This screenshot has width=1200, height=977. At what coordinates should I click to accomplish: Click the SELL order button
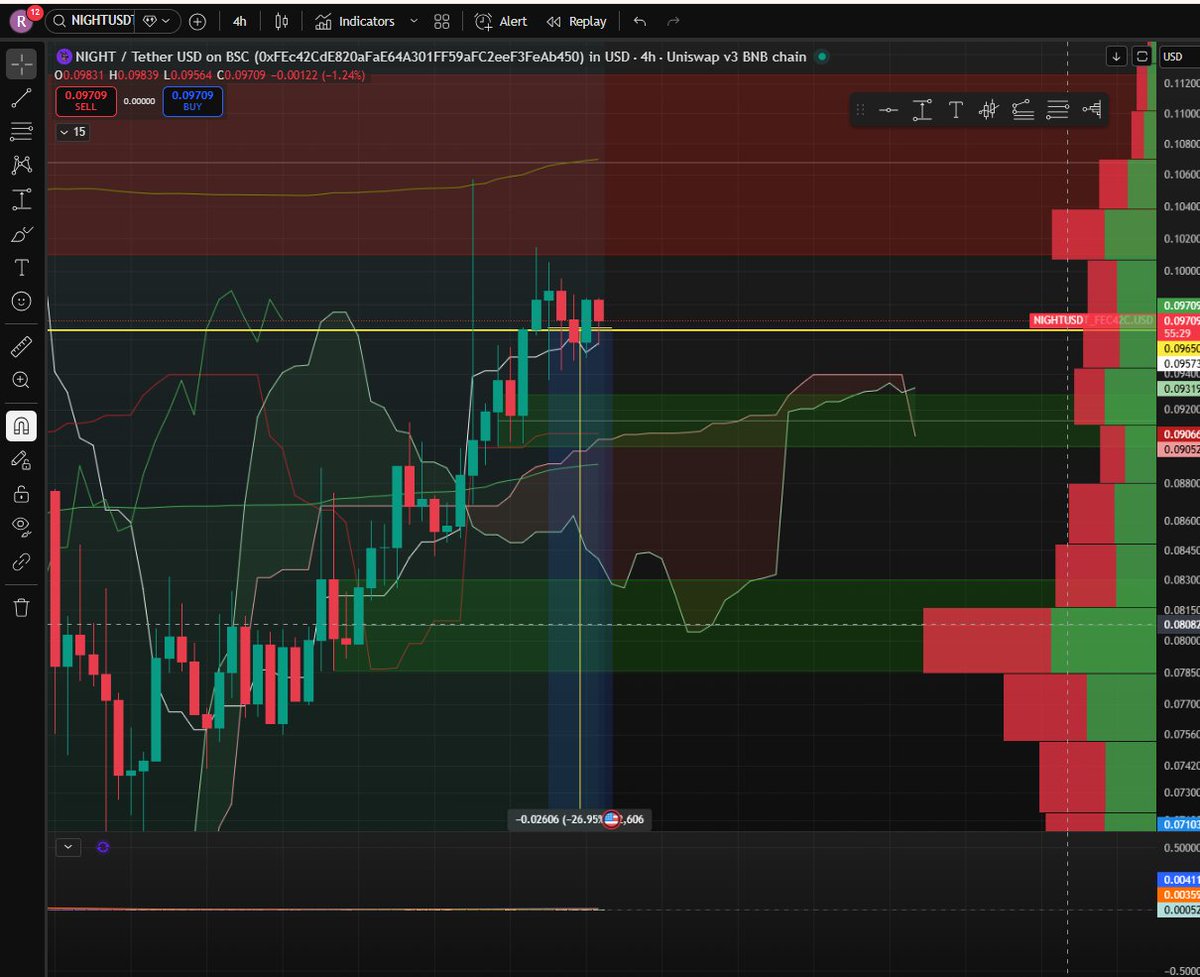coord(85,101)
